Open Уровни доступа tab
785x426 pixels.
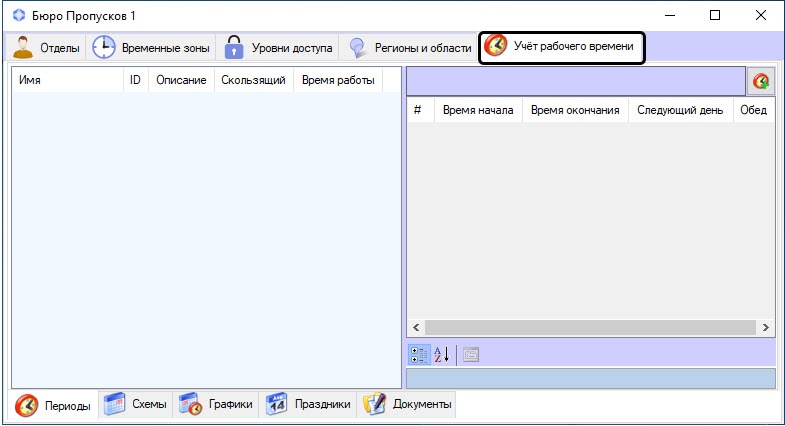(x=277, y=48)
